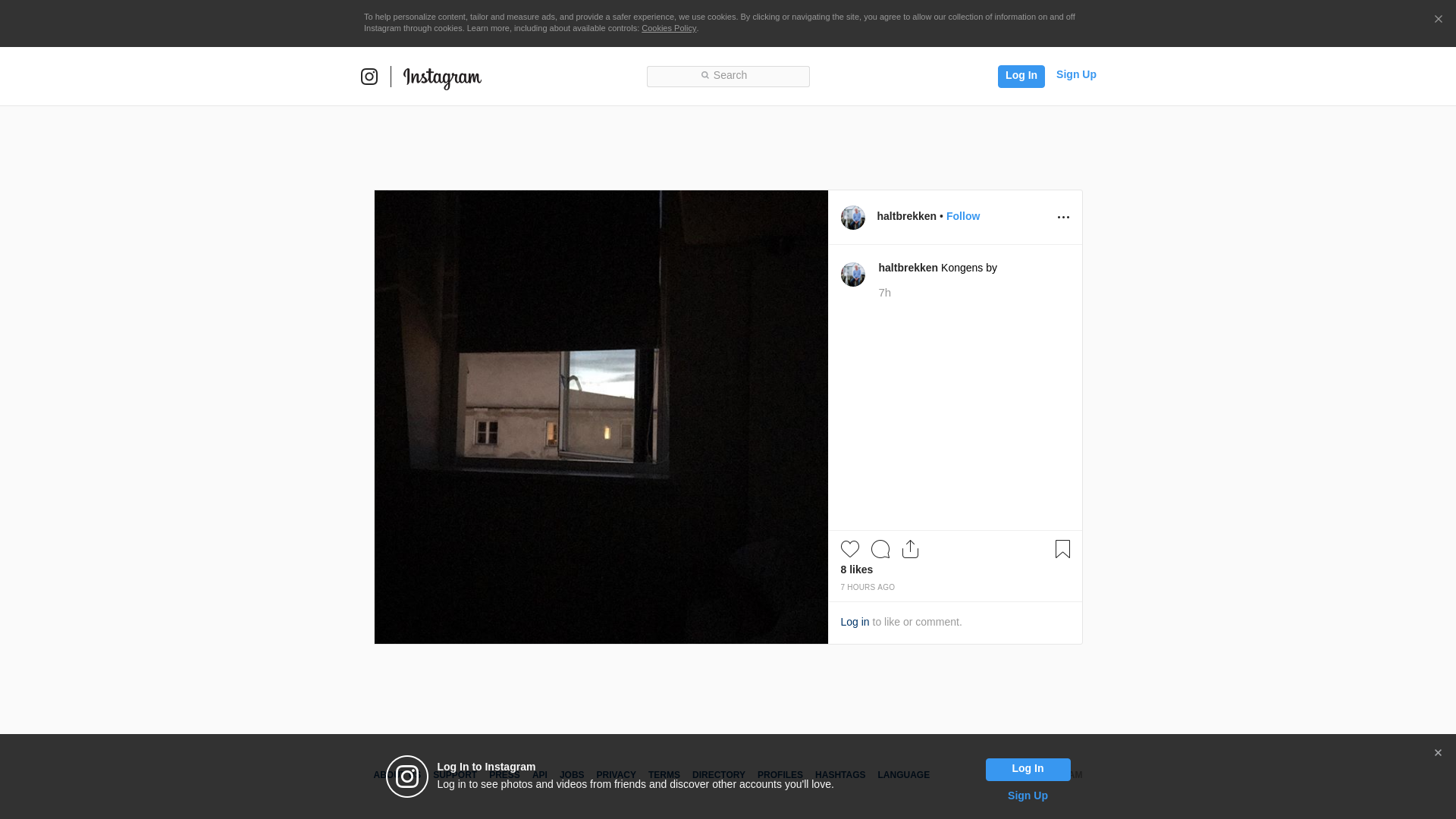This screenshot has width=1456, height=819.
Task: Click the 7h caption timestamp
Action: click(x=884, y=293)
